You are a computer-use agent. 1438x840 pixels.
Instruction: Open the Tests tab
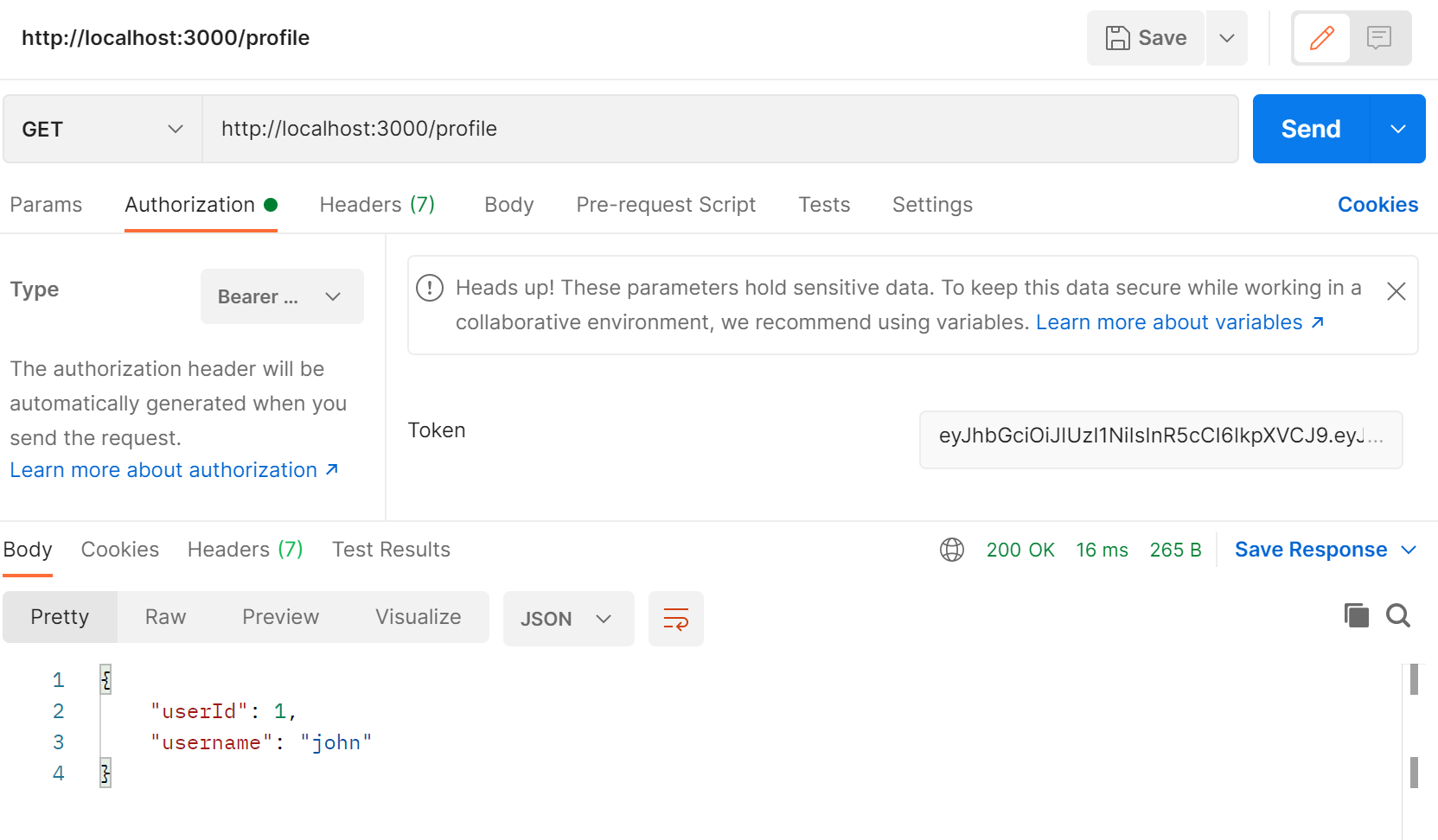click(824, 205)
